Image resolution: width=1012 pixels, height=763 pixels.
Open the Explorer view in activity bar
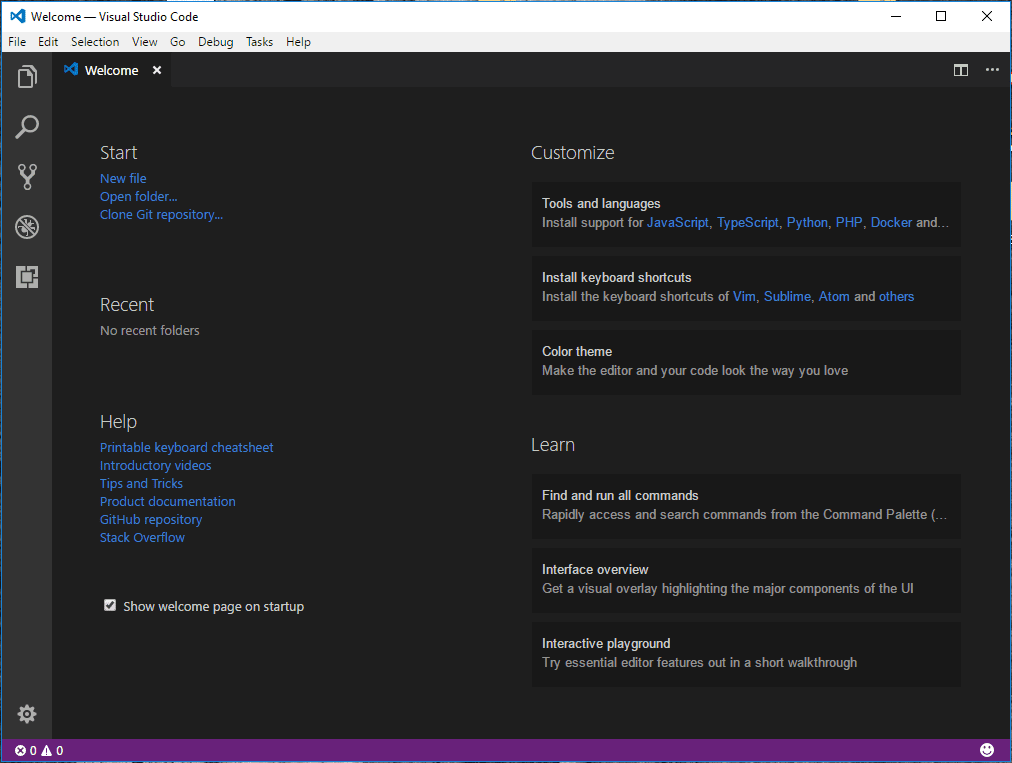27,77
